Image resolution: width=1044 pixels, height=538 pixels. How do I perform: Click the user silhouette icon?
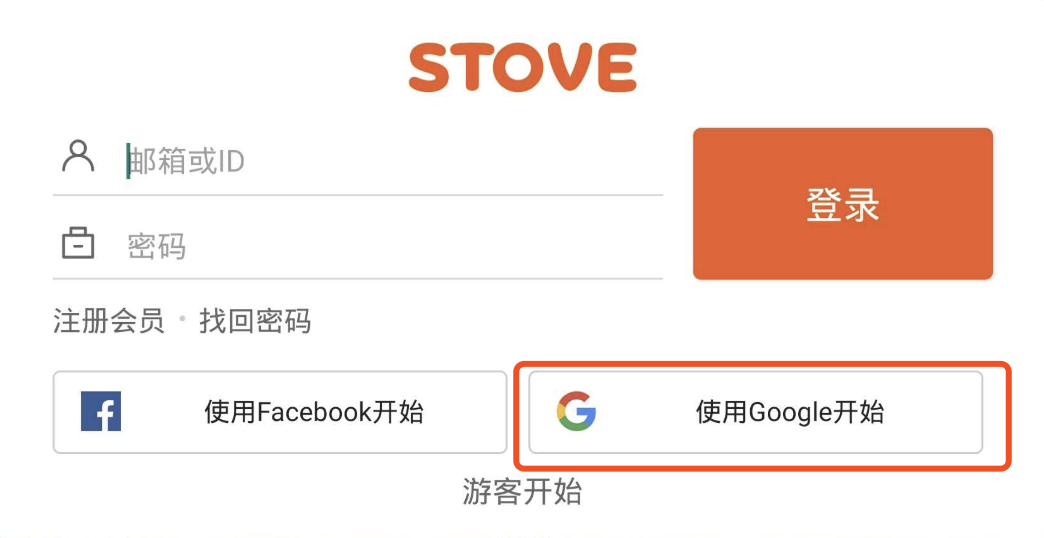78,156
